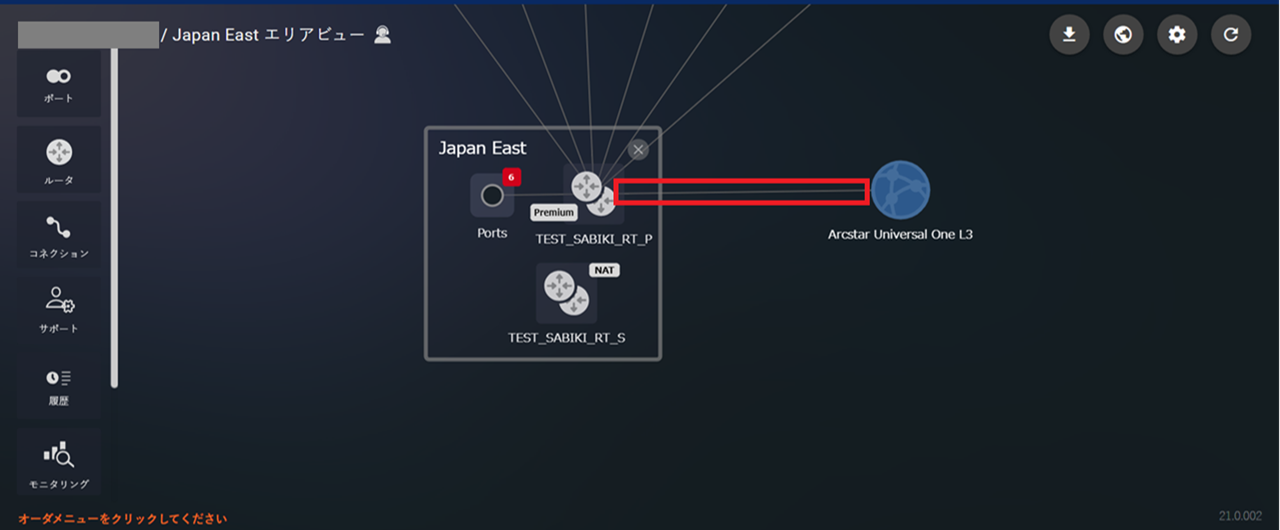The width and height of the screenshot is (1280, 530).
Task: Click the refresh icon button
Action: 1231,35
